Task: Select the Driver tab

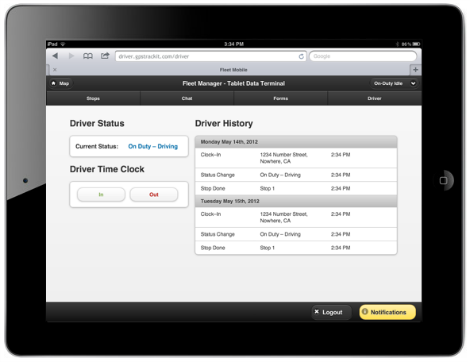Action: coord(375,98)
